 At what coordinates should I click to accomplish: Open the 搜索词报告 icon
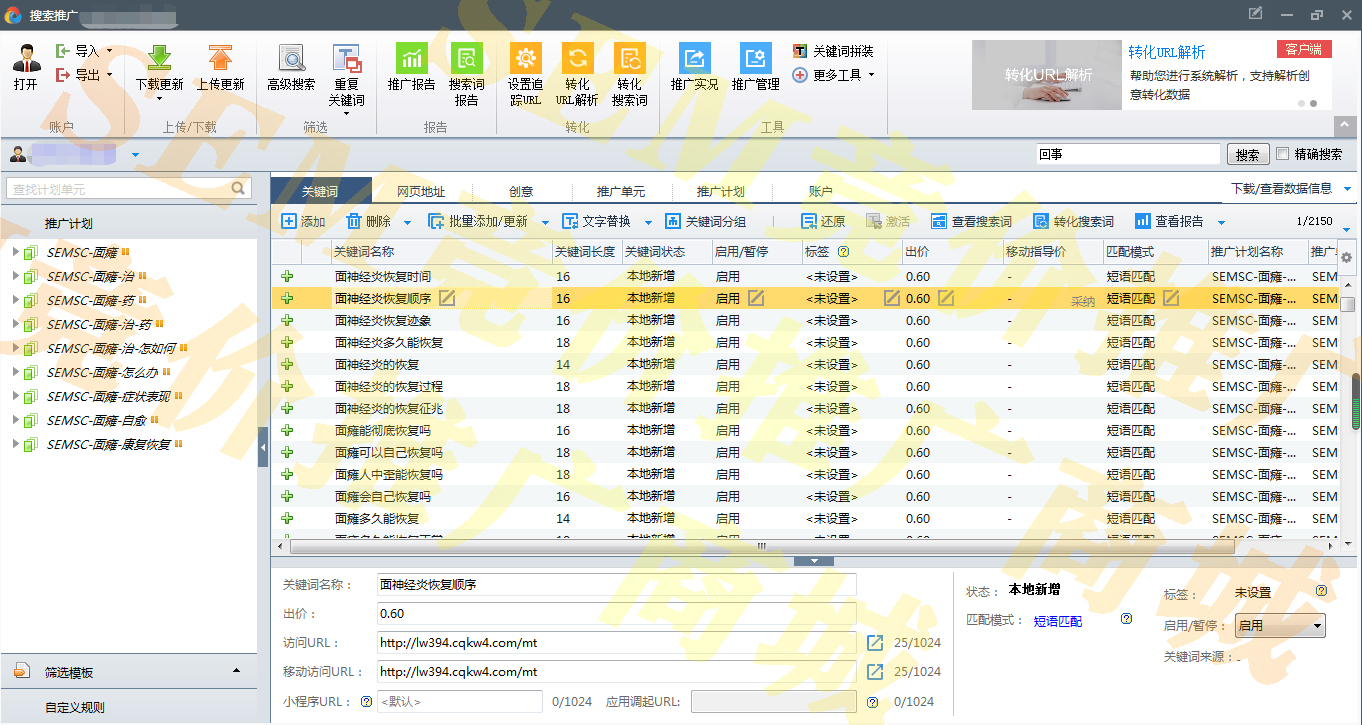pyautogui.click(x=466, y=58)
